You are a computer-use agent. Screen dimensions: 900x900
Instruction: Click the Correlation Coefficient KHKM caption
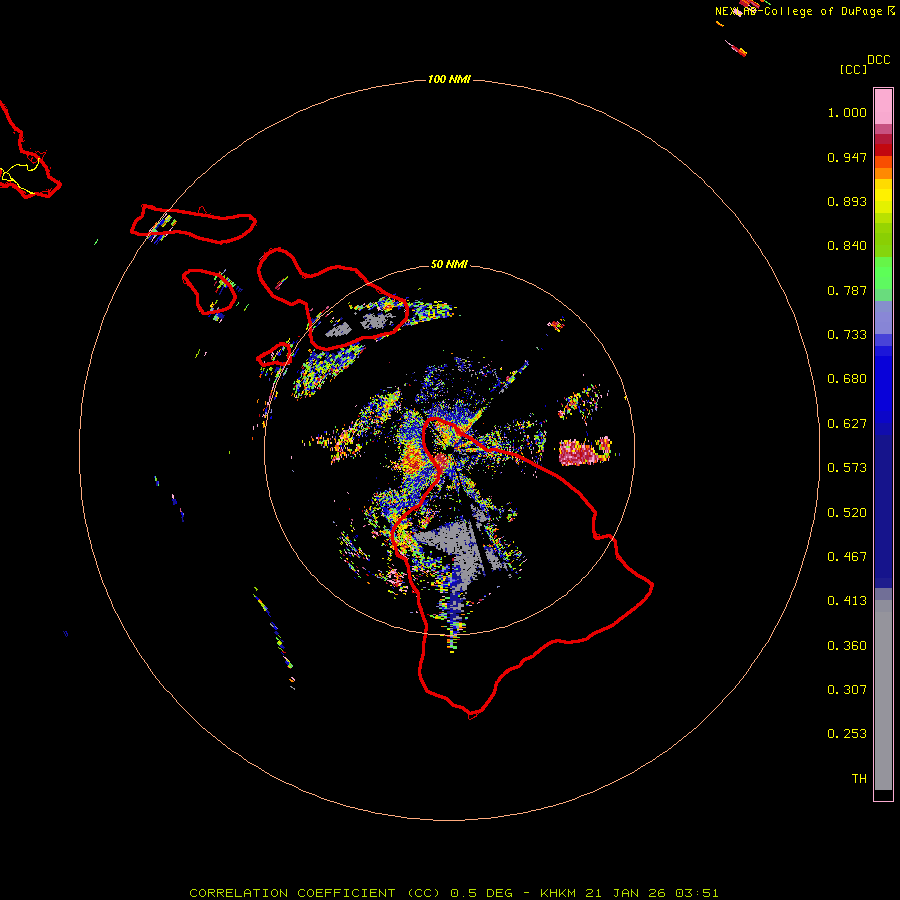453,893
